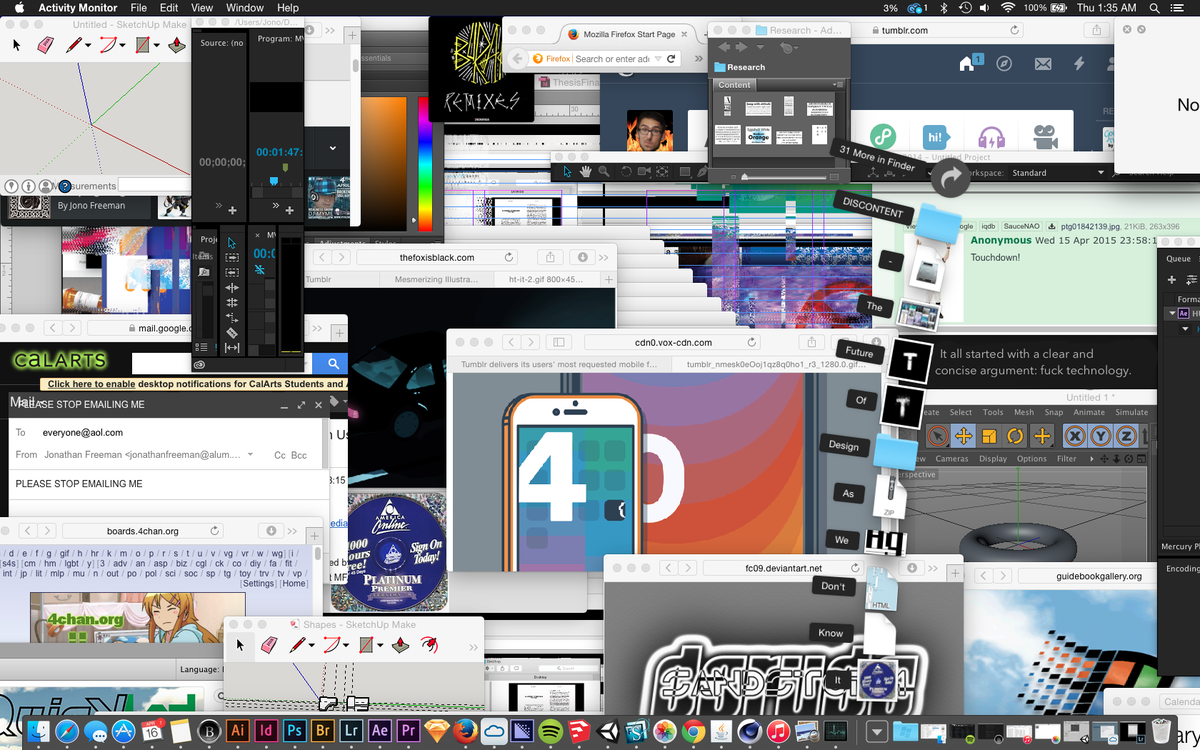Image resolution: width=1200 pixels, height=750 pixels.
Task: Launch Unity from the Dock
Action: point(606,731)
